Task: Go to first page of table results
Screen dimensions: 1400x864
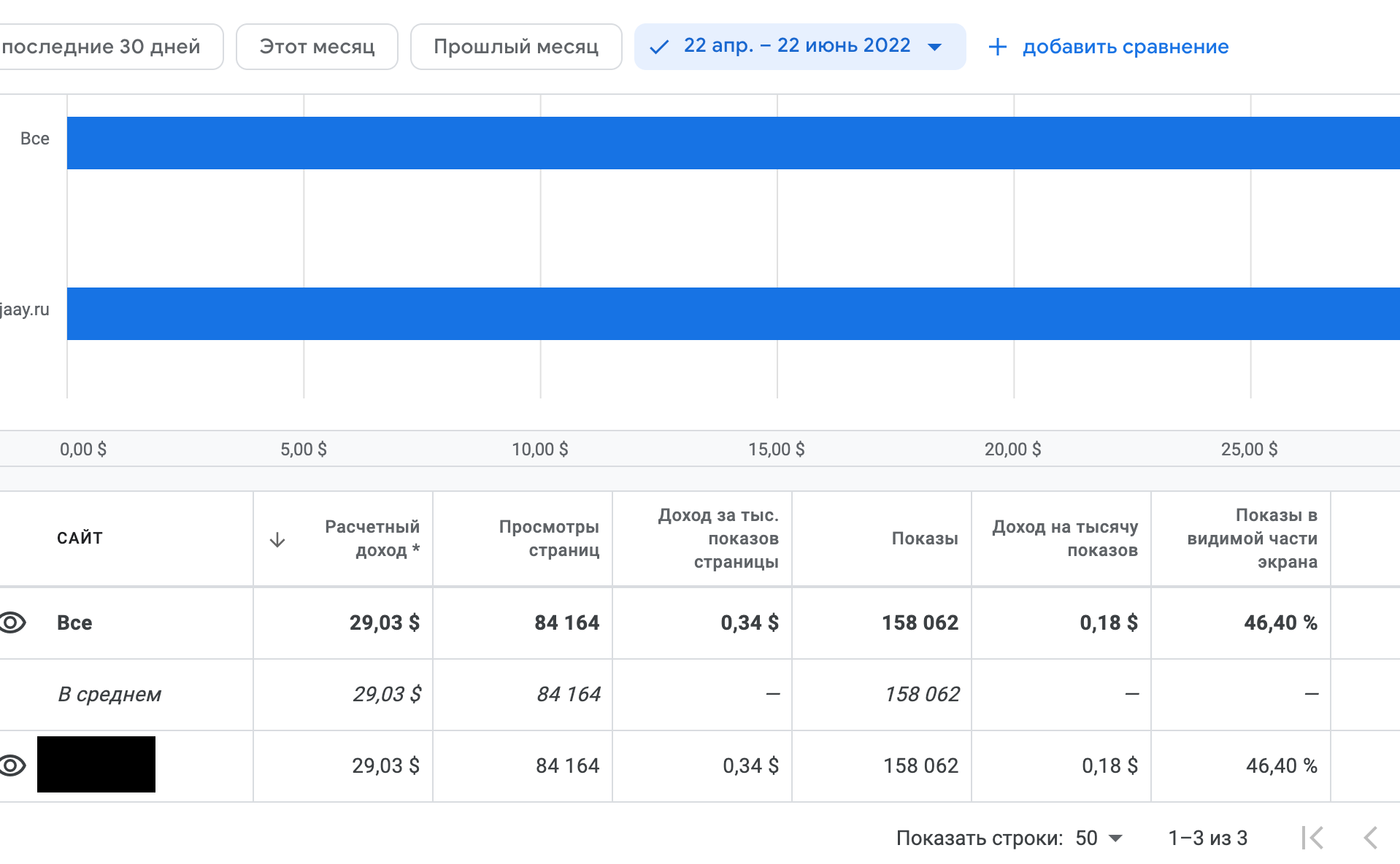Action: tap(1312, 838)
